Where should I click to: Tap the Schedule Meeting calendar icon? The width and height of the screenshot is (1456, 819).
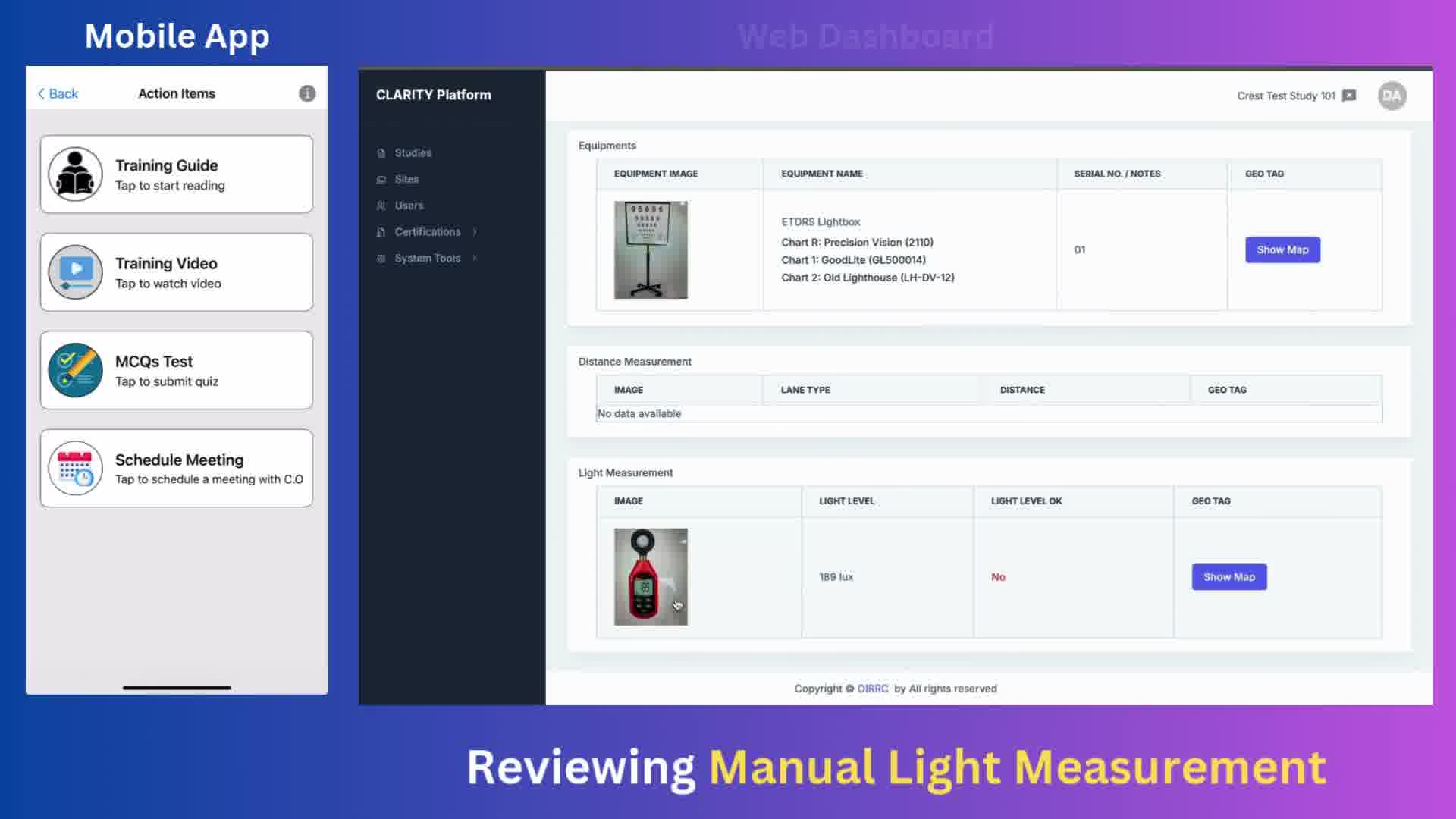pos(75,468)
